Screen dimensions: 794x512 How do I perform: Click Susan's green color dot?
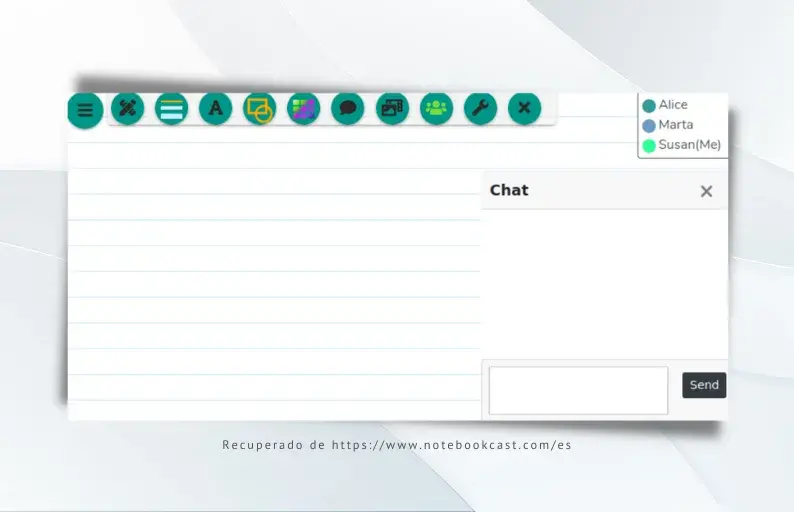(x=649, y=146)
